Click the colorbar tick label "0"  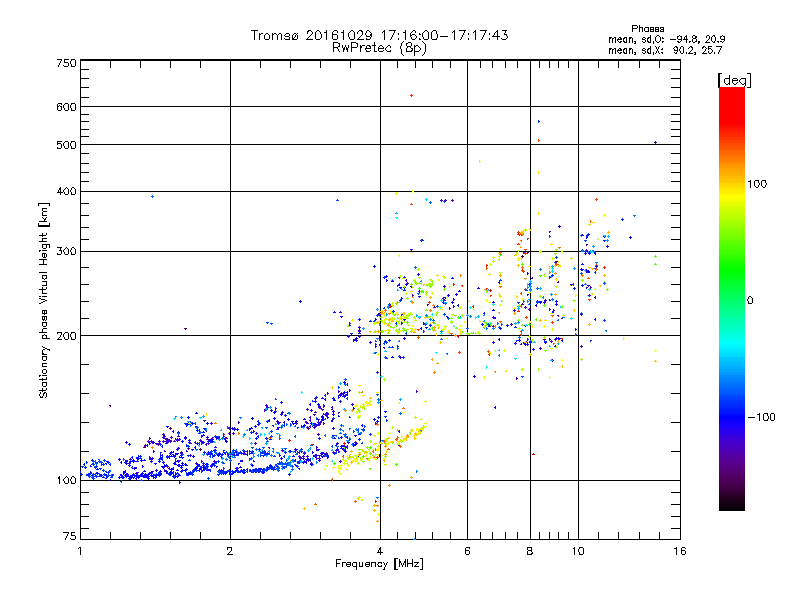[750, 300]
